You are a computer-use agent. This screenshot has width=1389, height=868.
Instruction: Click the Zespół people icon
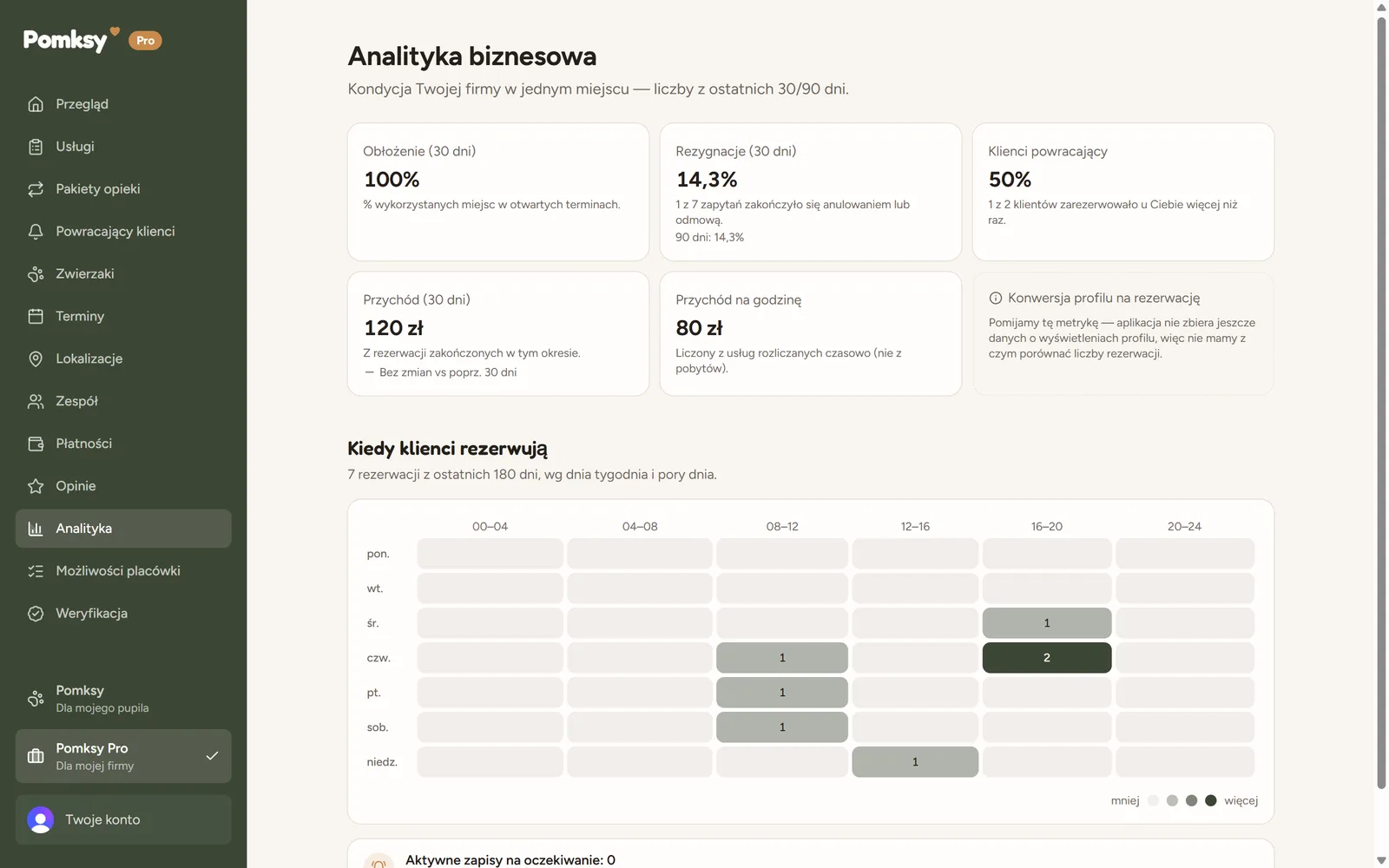tap(36, 401)
